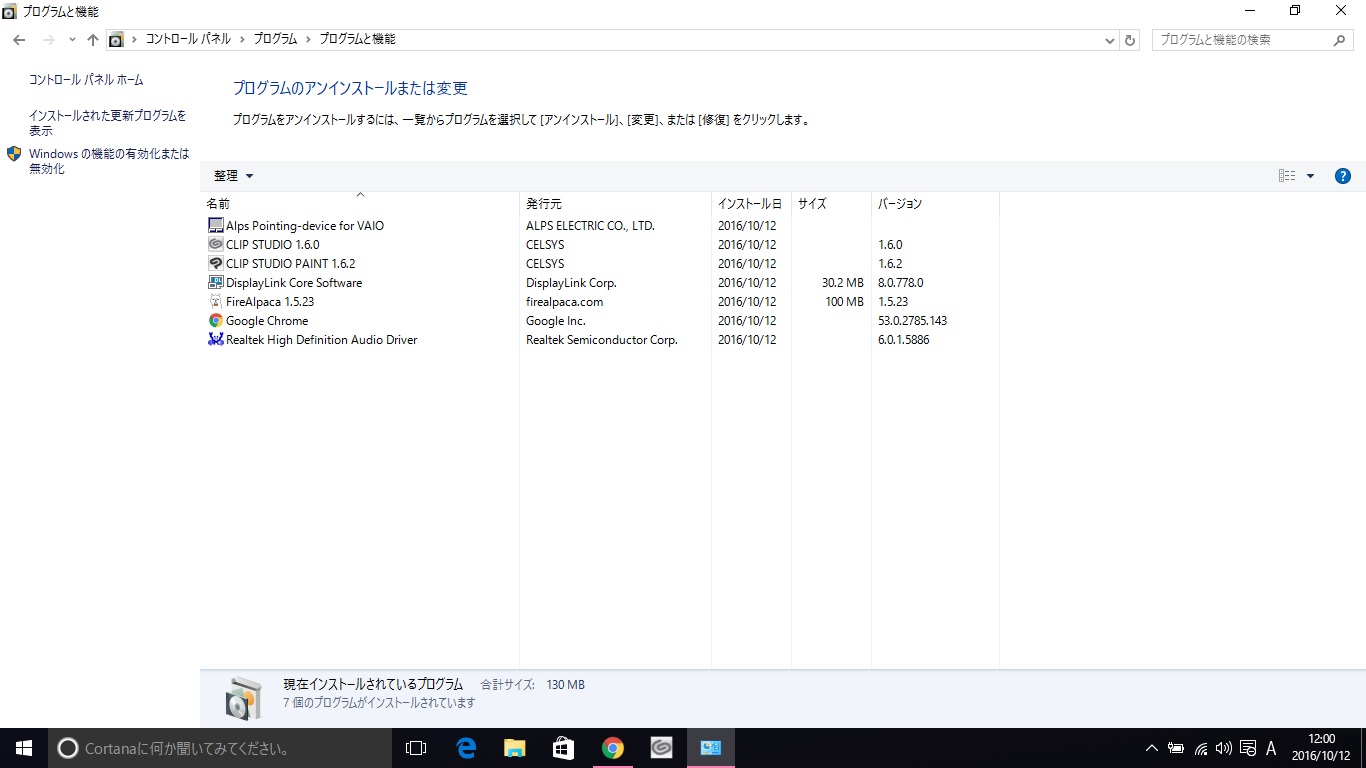The height and width of the screenshot is (768, 1366).
Task: Click the 30.2 MB size cell
Action: (x=842, y=283)
